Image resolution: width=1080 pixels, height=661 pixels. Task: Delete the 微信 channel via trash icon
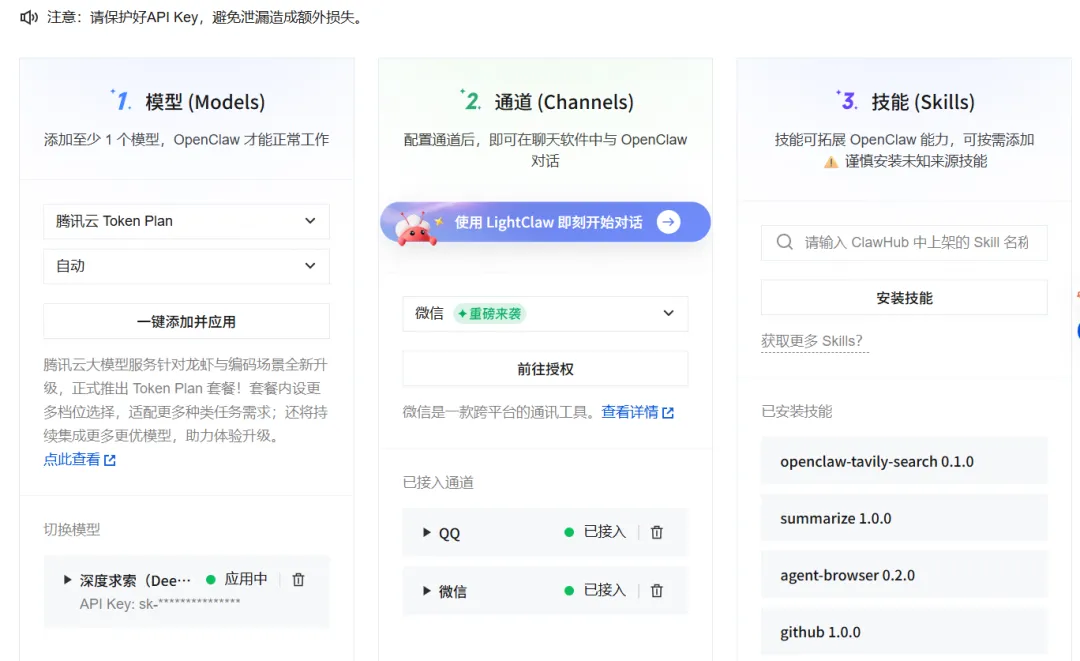pos(657,591)
